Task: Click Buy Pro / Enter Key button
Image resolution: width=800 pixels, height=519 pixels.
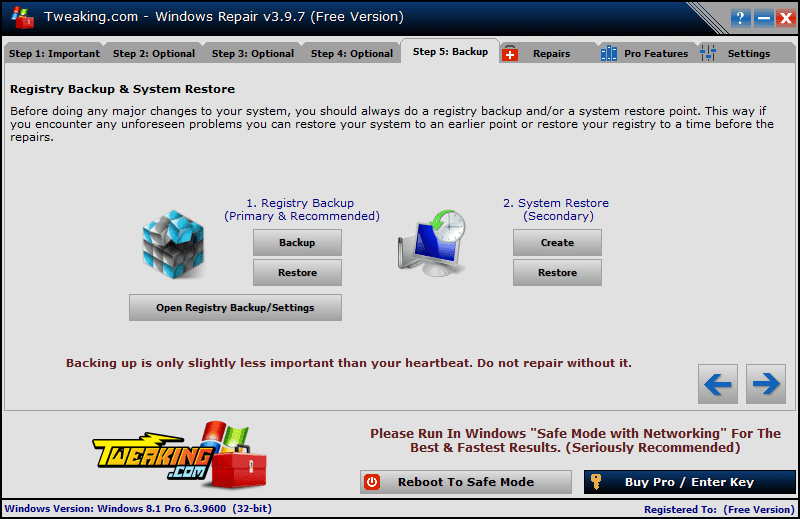Action: 689,482
